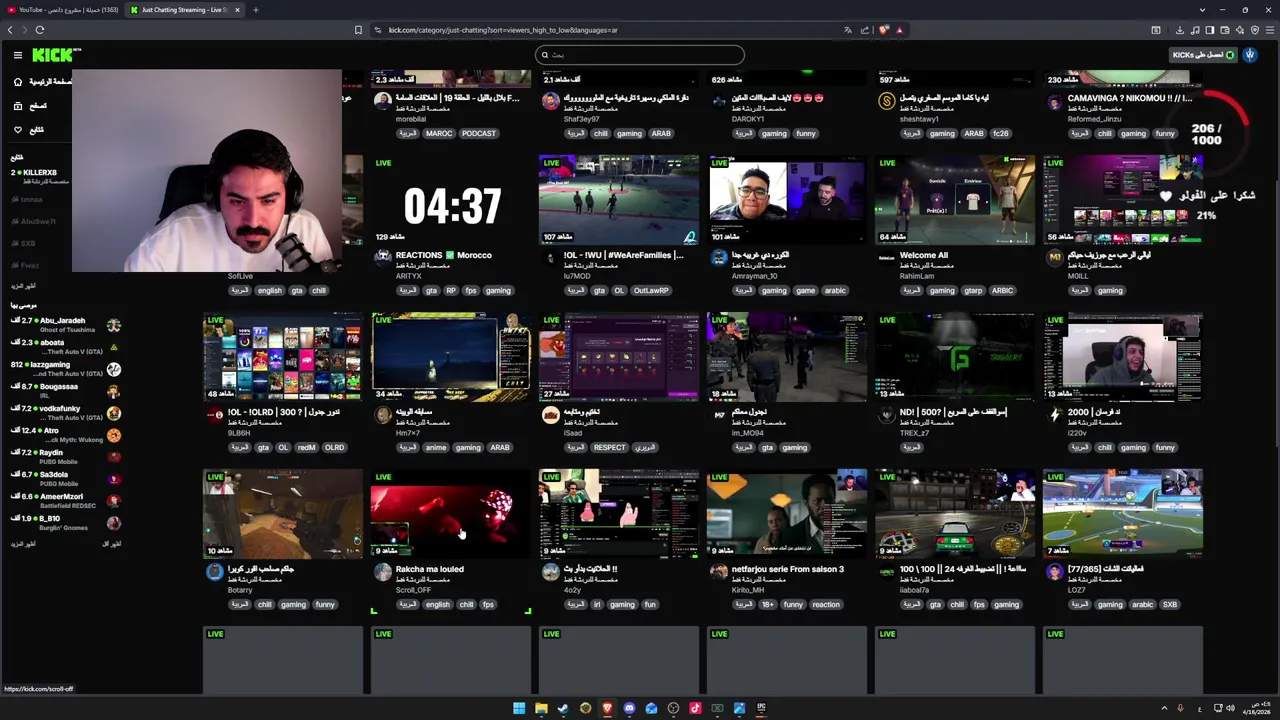Open the browse icon in the left sidebar

pos(18,106)
